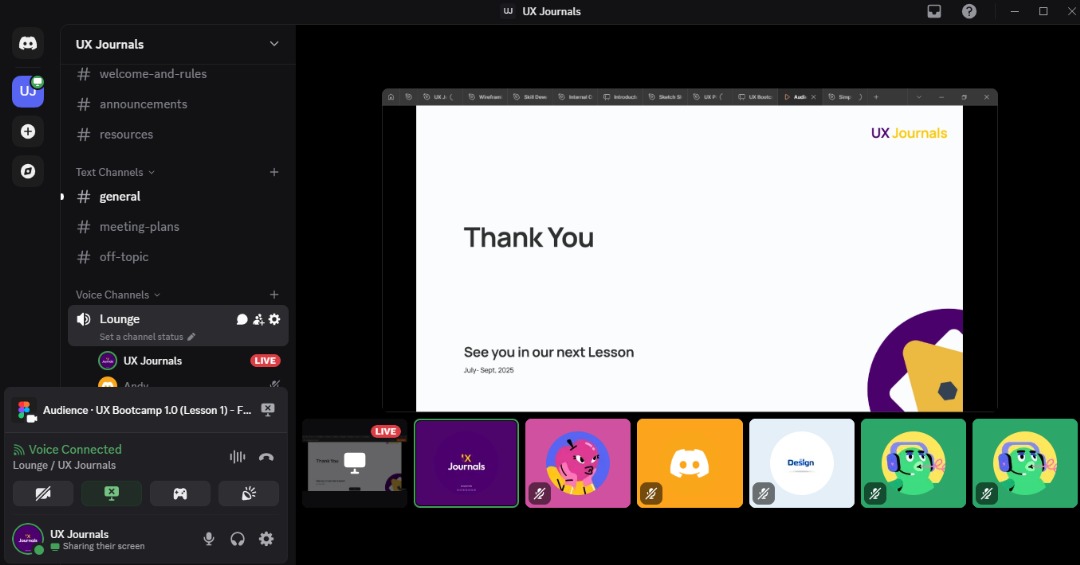Click the Figma home icon in shared window
Screen dimensions: 1080x565
[391, 97]
